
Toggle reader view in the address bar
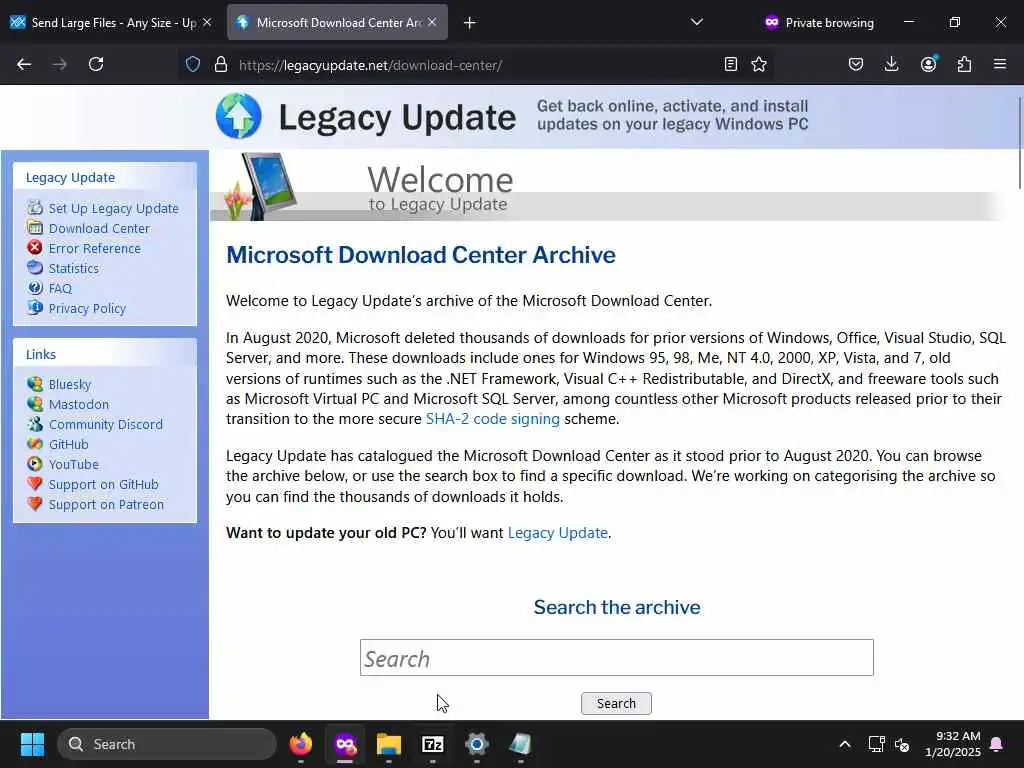tap(731, 65)
